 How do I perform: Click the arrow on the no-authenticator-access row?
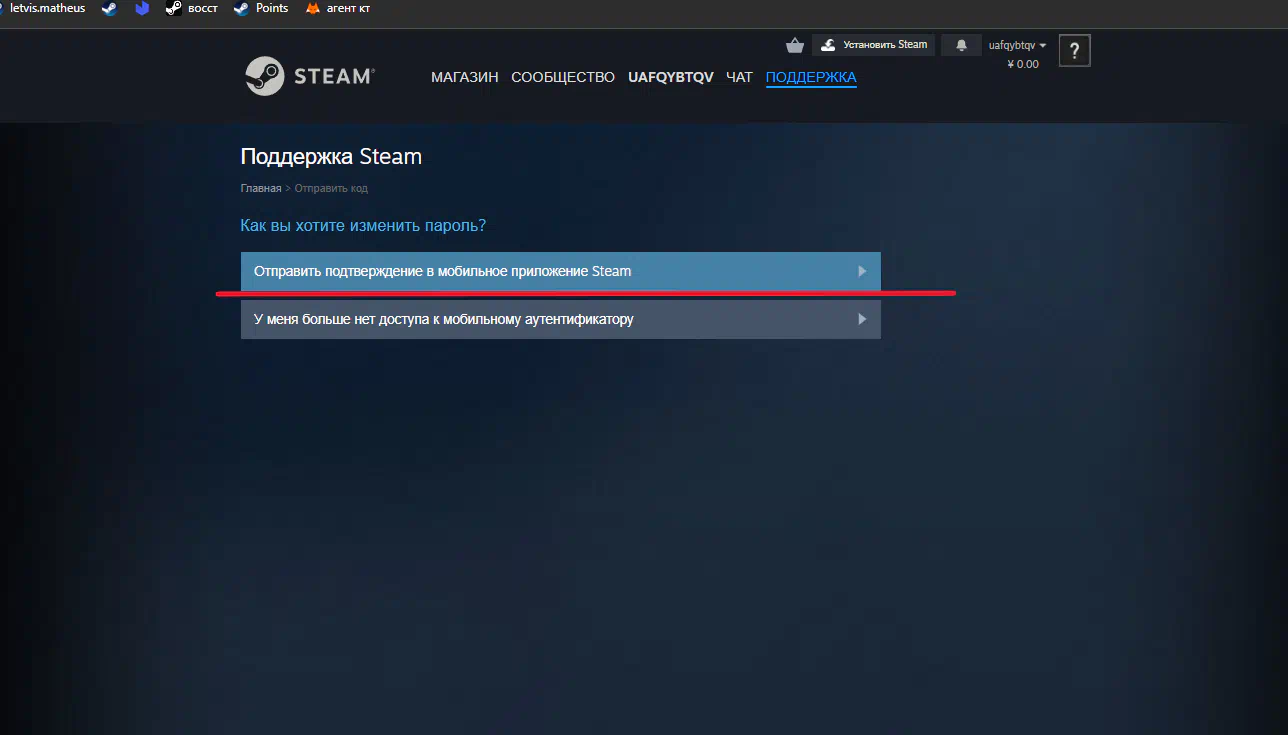pyautogui.click(x=862, y=320)
